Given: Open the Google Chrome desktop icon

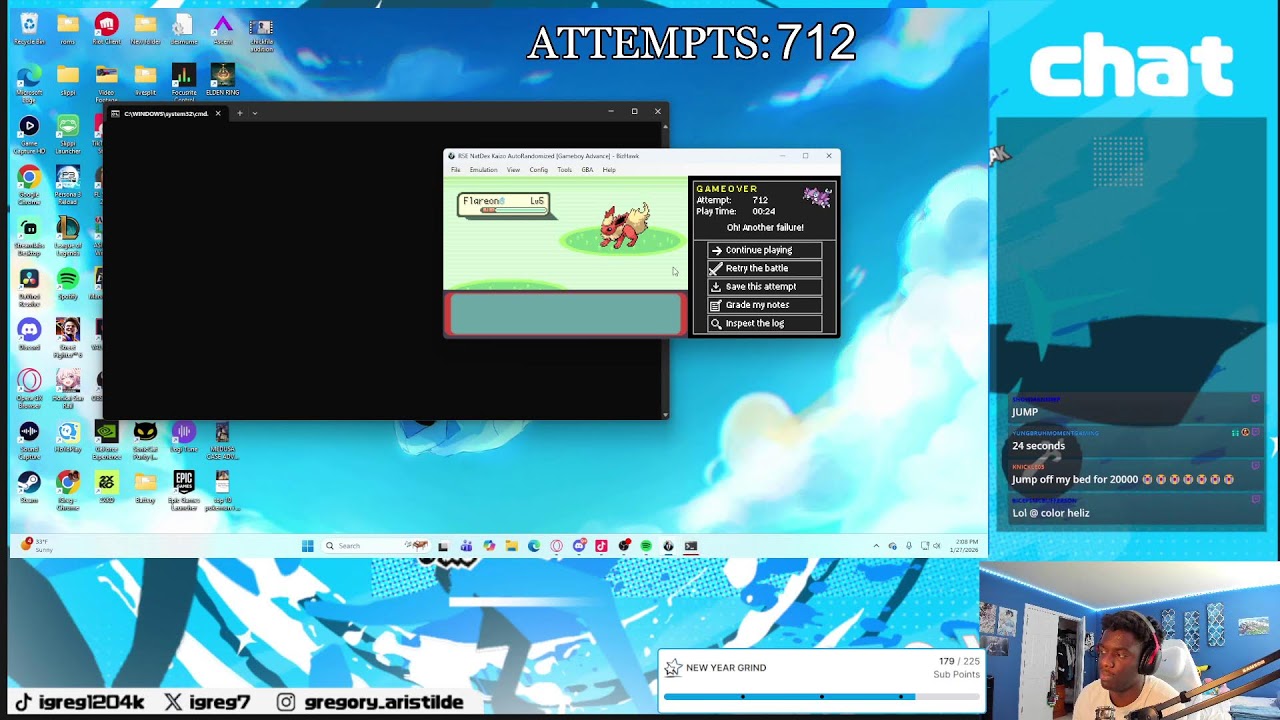Looking at the screenshot, I should pos(29,186).
